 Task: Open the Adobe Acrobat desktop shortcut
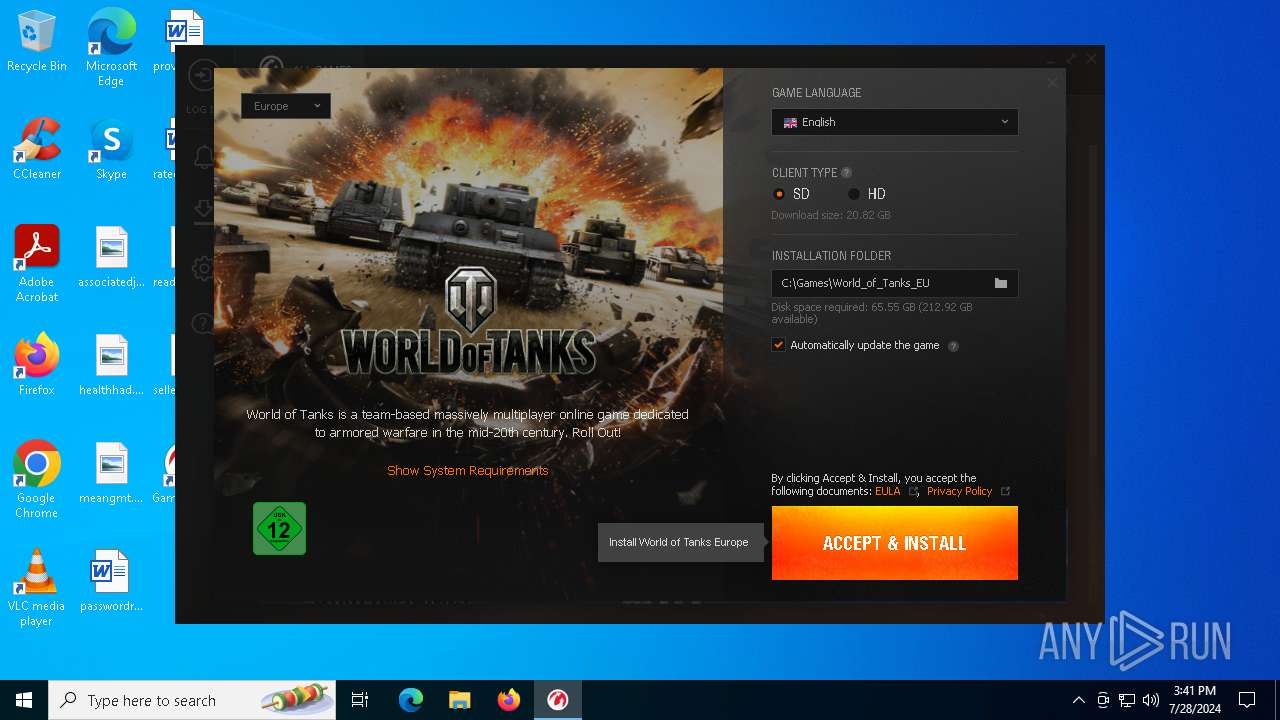click(x=37, y=264)
